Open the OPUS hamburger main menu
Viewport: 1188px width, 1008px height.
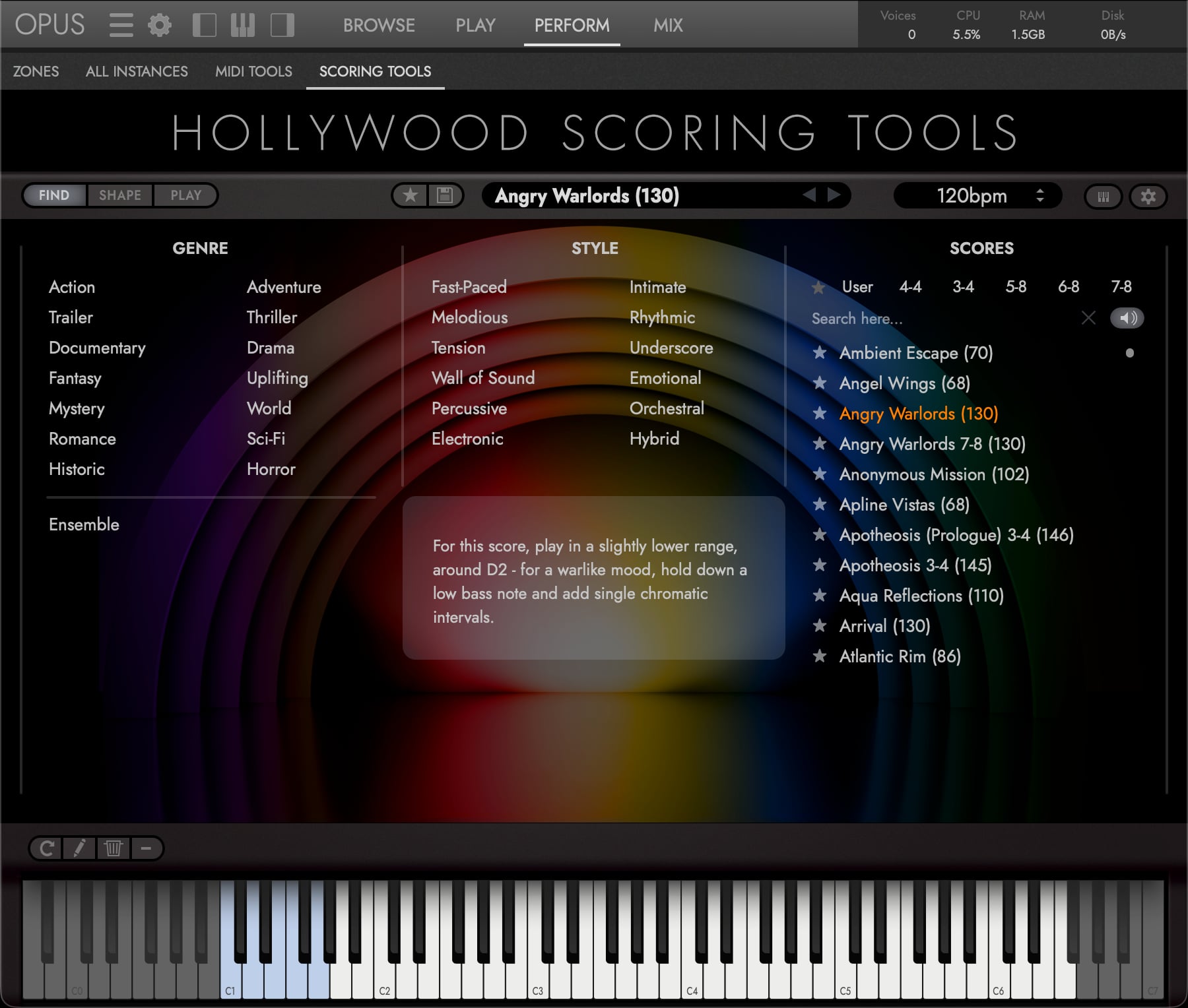tap(121, 25)
